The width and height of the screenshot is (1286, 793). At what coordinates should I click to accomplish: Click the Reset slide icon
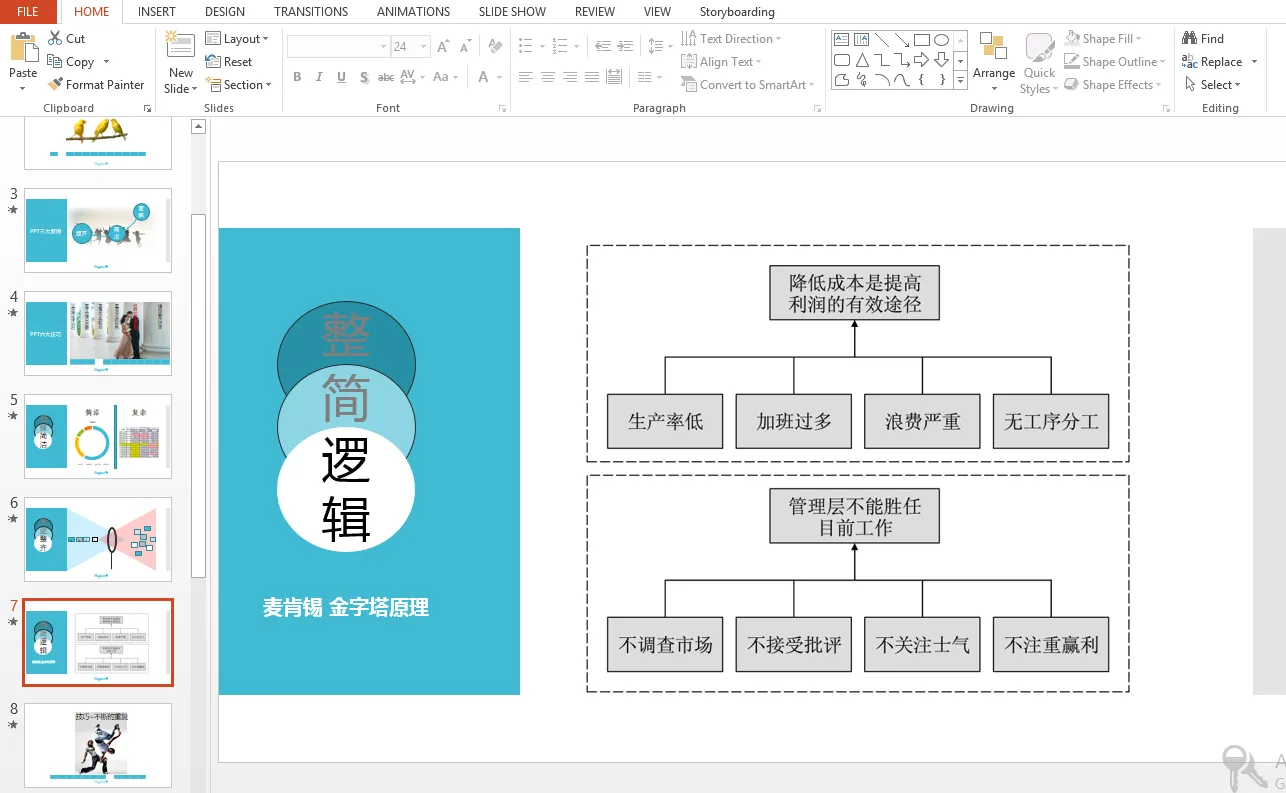[x=213, y=61]
